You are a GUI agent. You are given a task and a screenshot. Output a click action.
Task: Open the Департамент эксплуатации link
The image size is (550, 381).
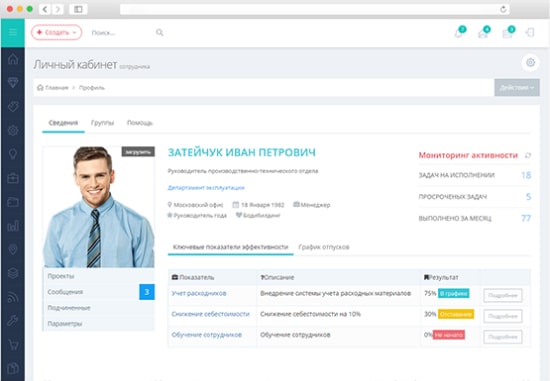[x=206, y=188]
